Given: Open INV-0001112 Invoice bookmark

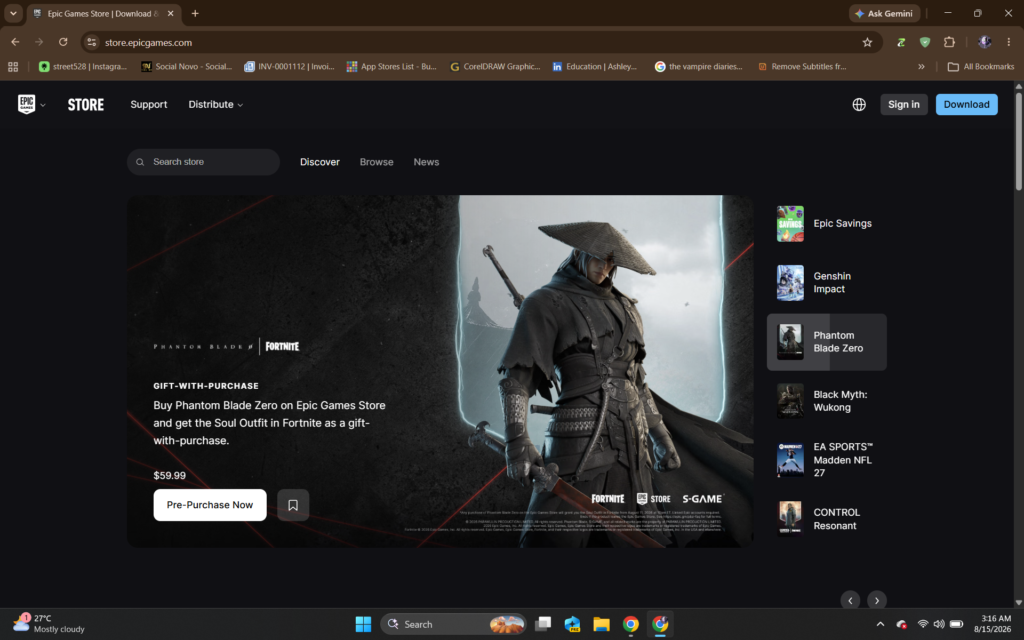Looking at the screenshot, I should coord(289,67).
